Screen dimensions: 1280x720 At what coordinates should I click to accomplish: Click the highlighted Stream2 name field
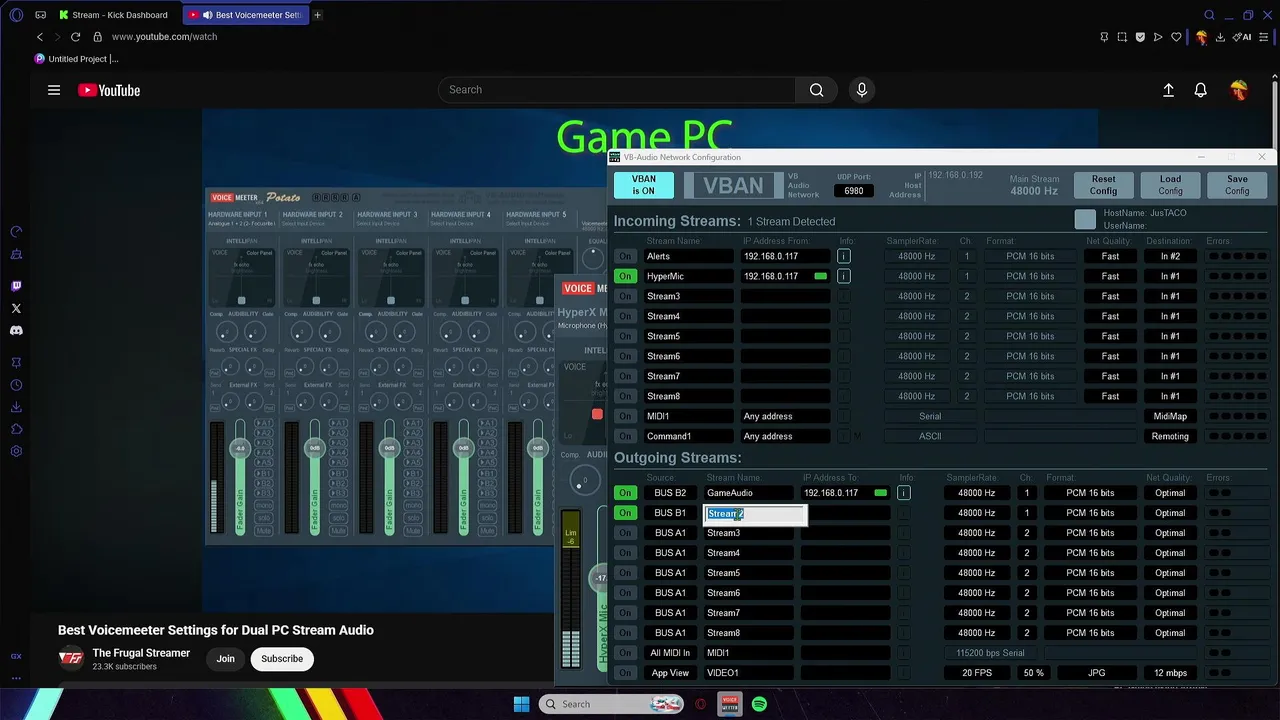click(755, 514)
